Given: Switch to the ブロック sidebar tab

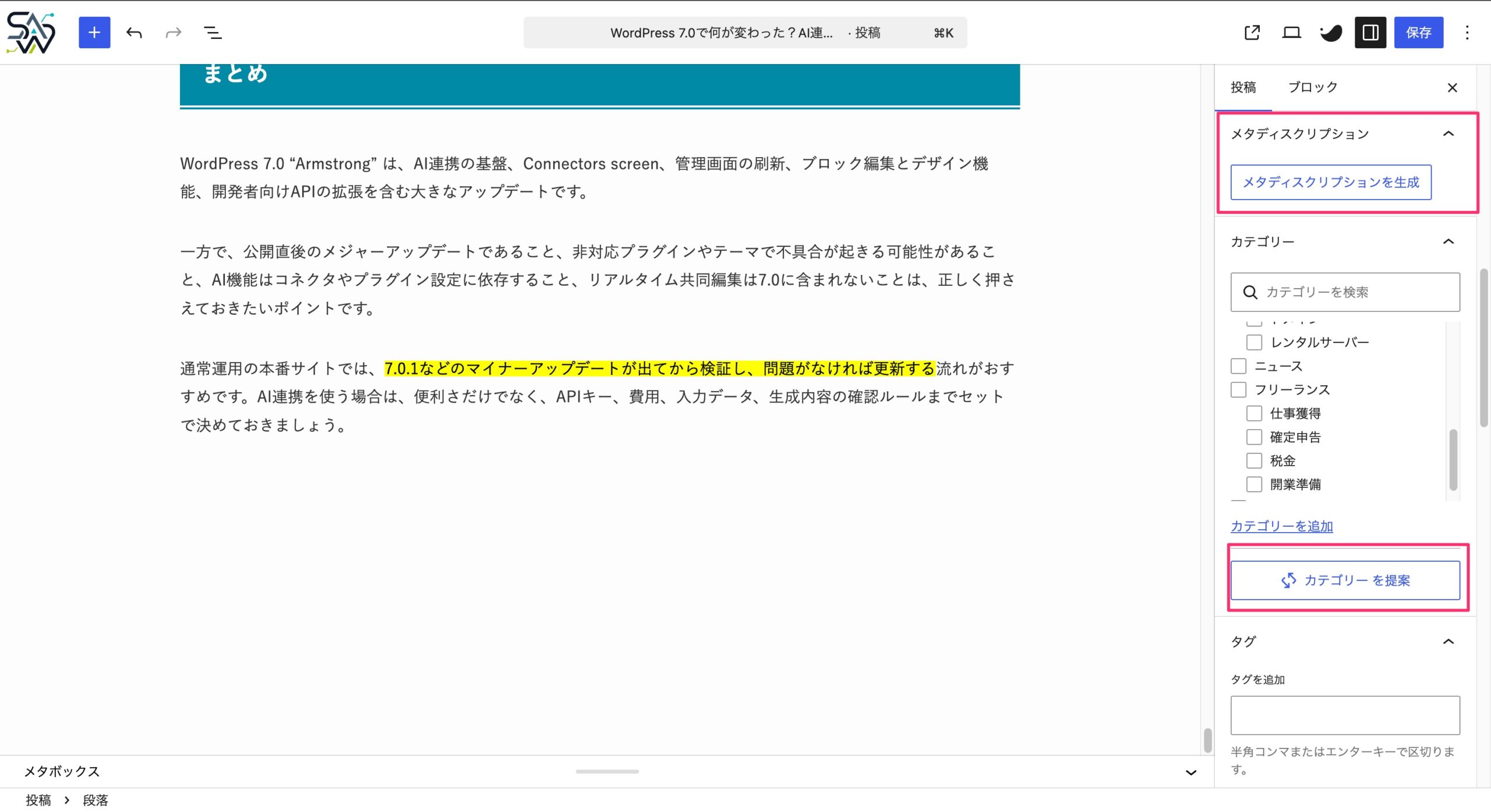Looking at the screenshot, I should coord(1313,87).
